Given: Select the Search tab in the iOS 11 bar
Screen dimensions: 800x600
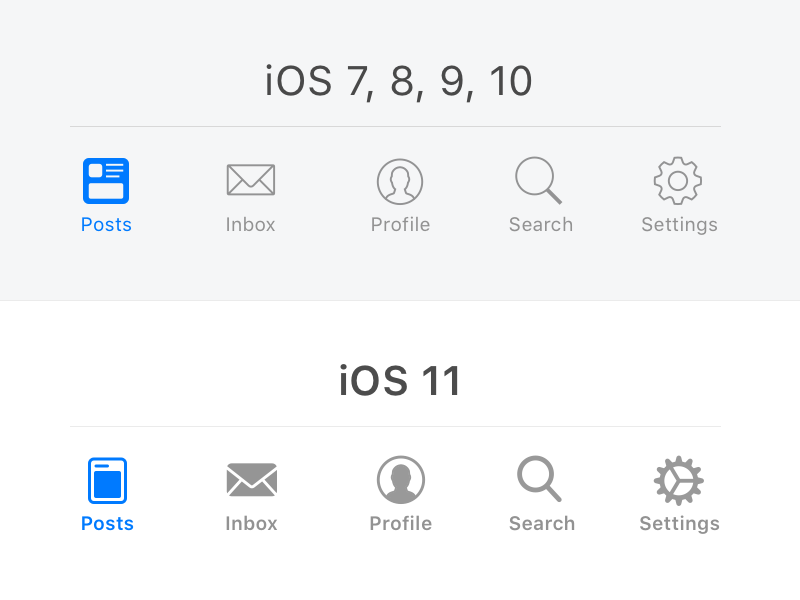Looking at the screenshot, I should click(541, 523).
